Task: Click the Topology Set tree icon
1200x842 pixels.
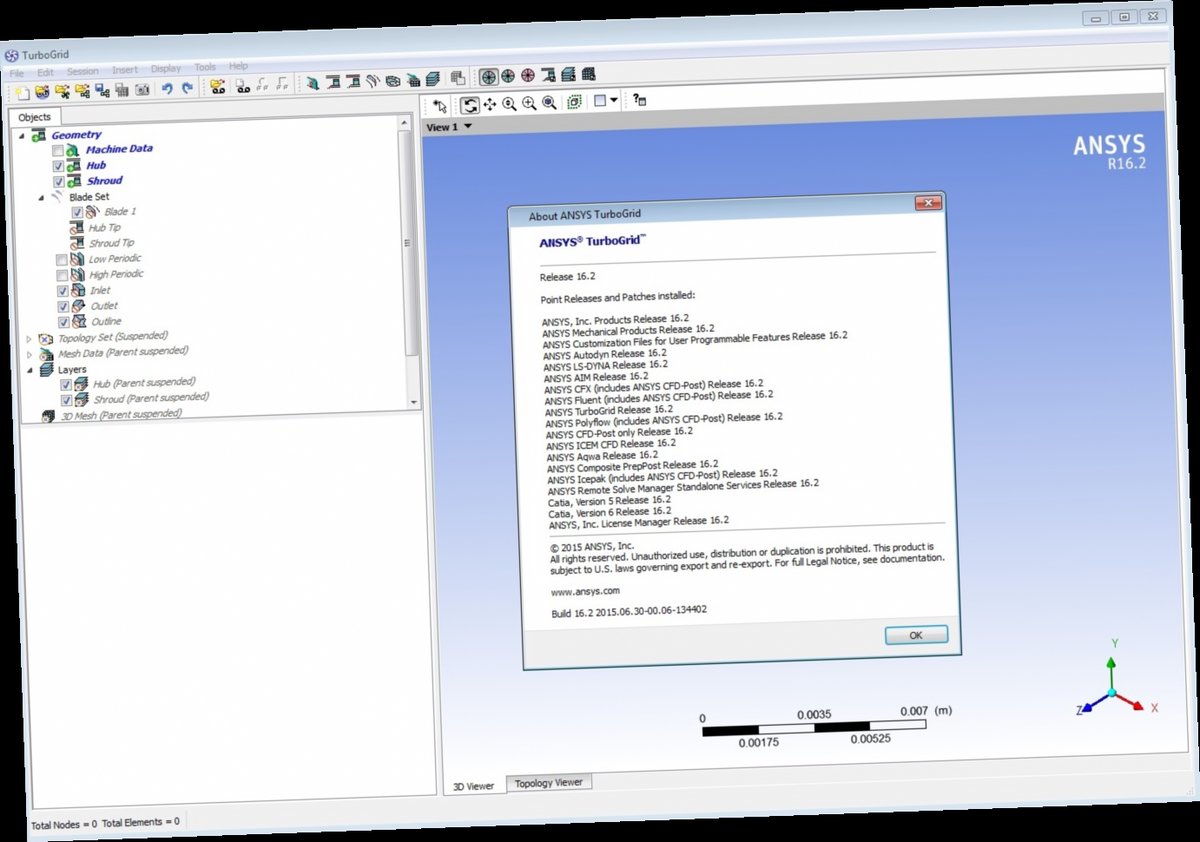Action: tap(46, 340)
